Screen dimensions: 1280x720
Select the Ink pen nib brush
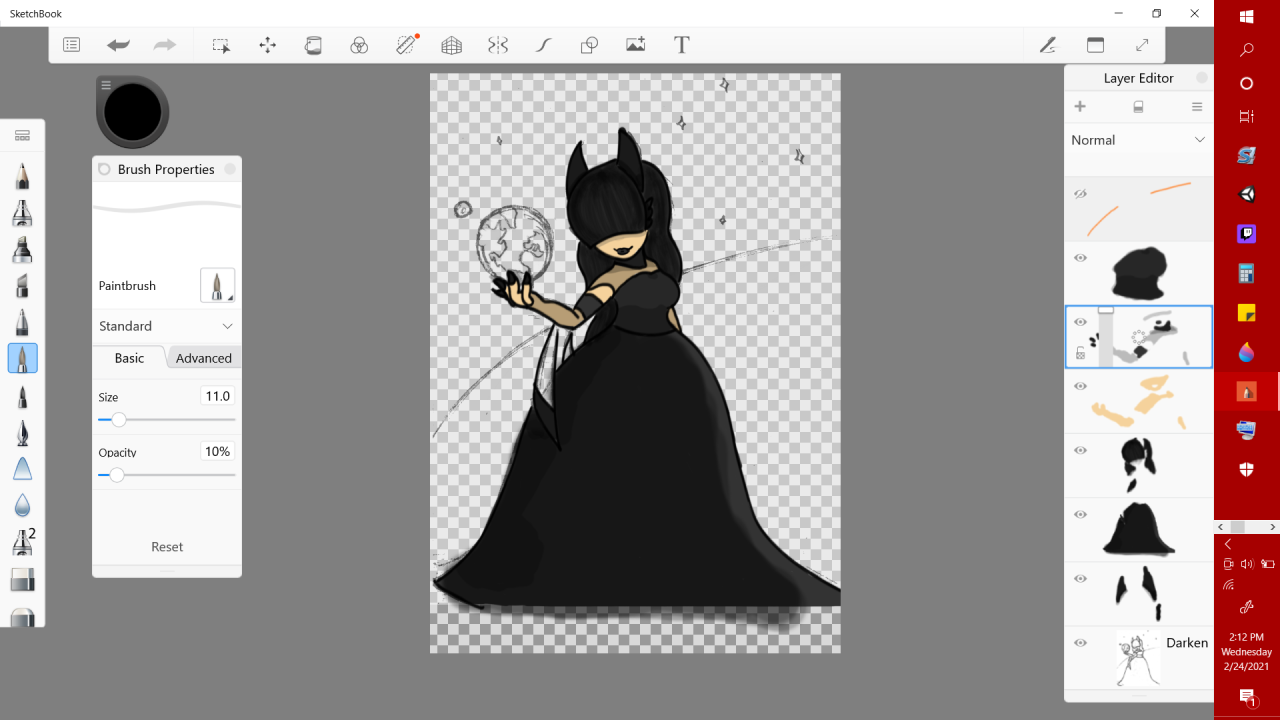(22, 432)
